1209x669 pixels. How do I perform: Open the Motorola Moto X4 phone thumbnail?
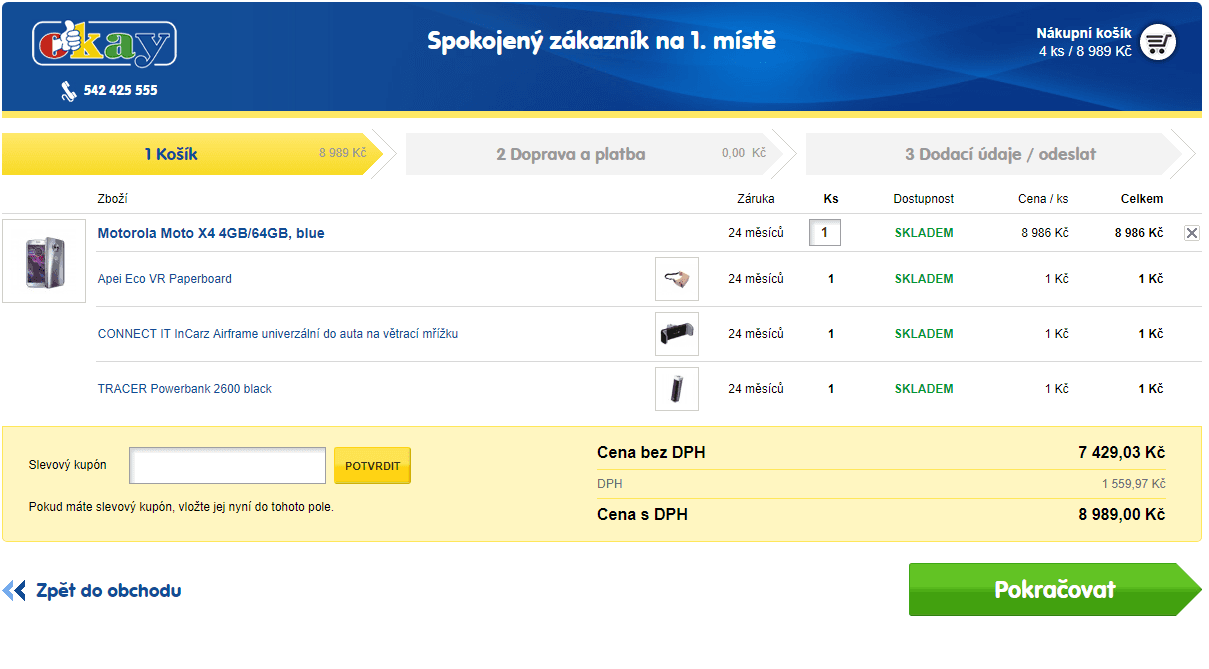pyautogui.click(x=44, y=261)
